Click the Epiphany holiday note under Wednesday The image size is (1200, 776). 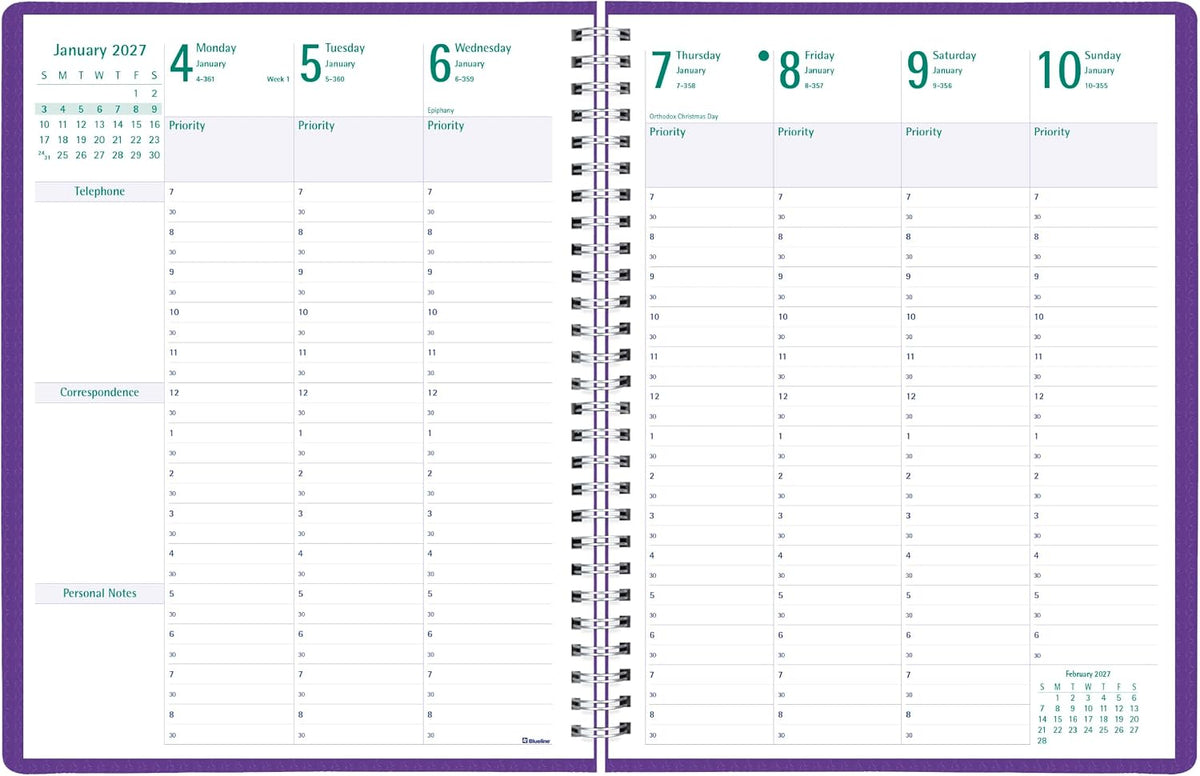click(441, 110)
